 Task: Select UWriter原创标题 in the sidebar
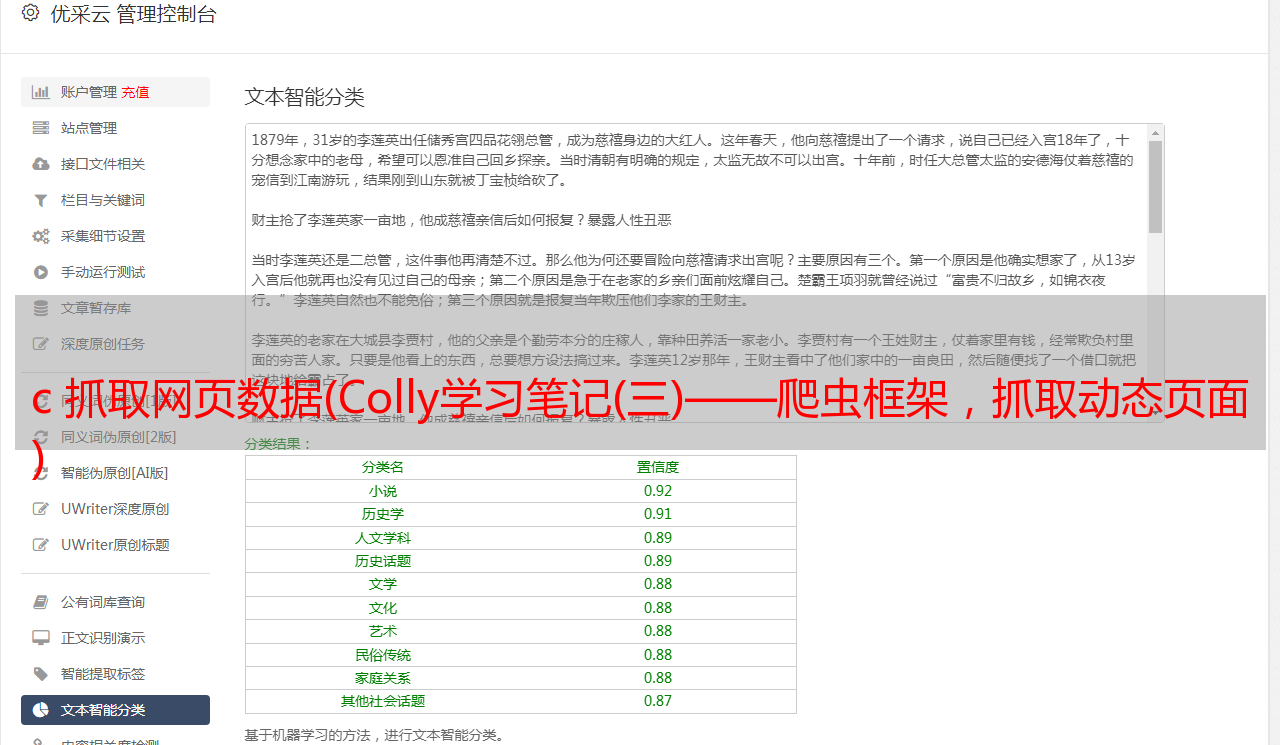[x=114, y=545]
